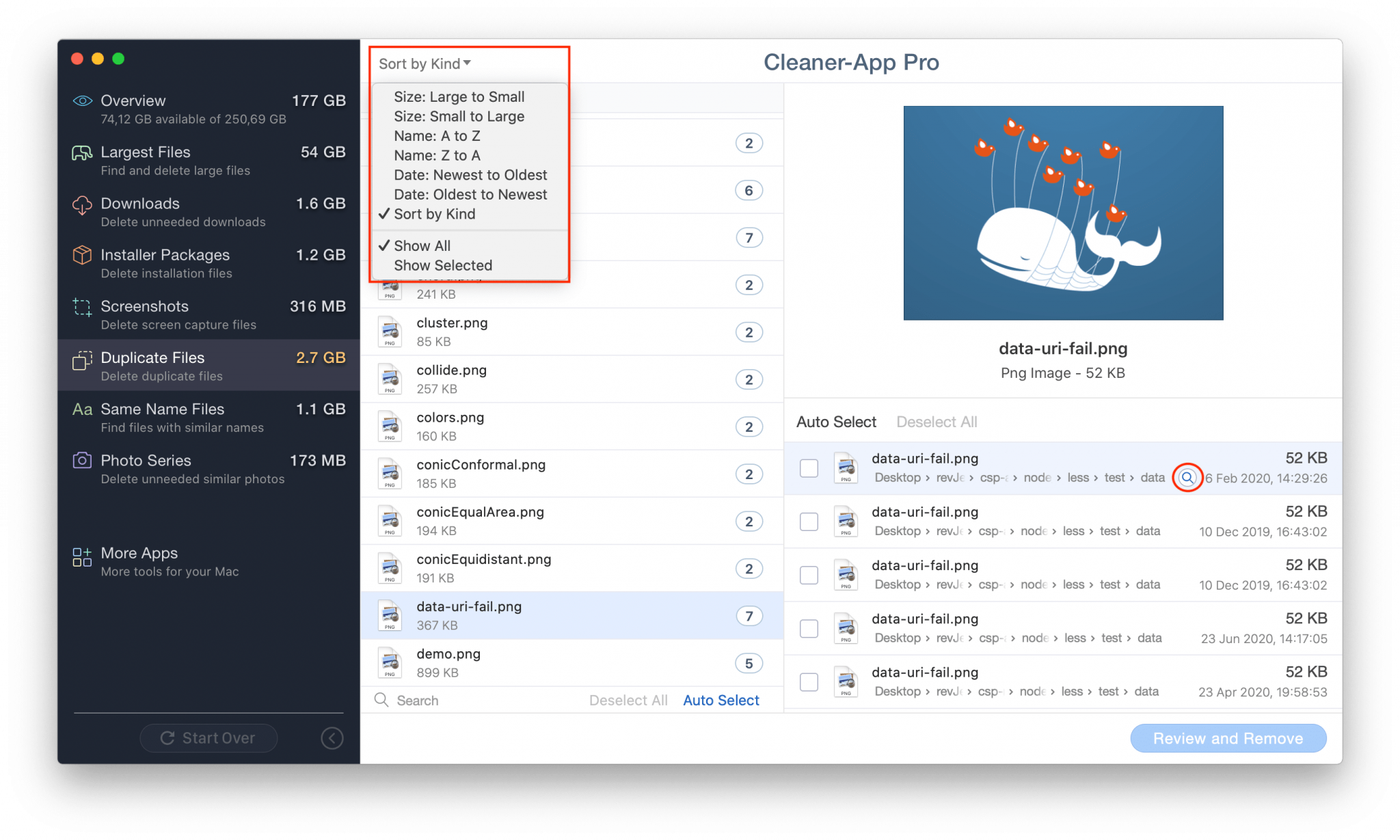Image resolution: width=1400 pixels, height=840 pixels.
Task: Click the 'Auto Select' link at list bottom
Action: (x=721, y=700)
